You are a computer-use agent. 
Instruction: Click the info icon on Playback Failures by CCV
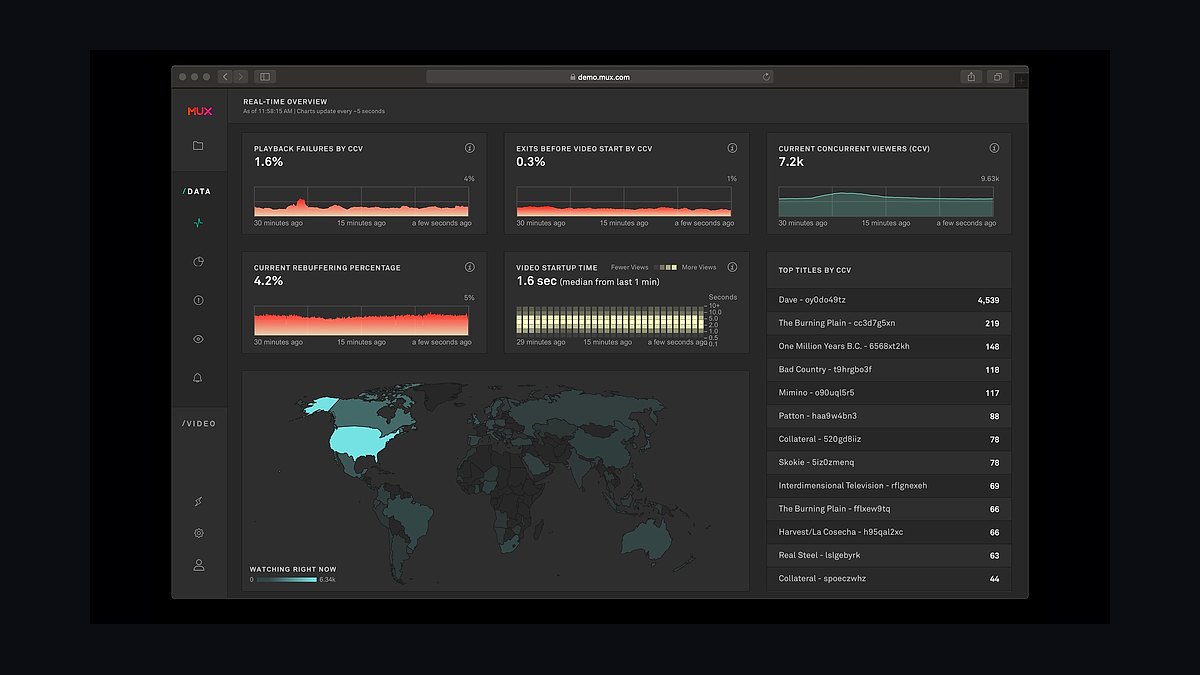470,148
